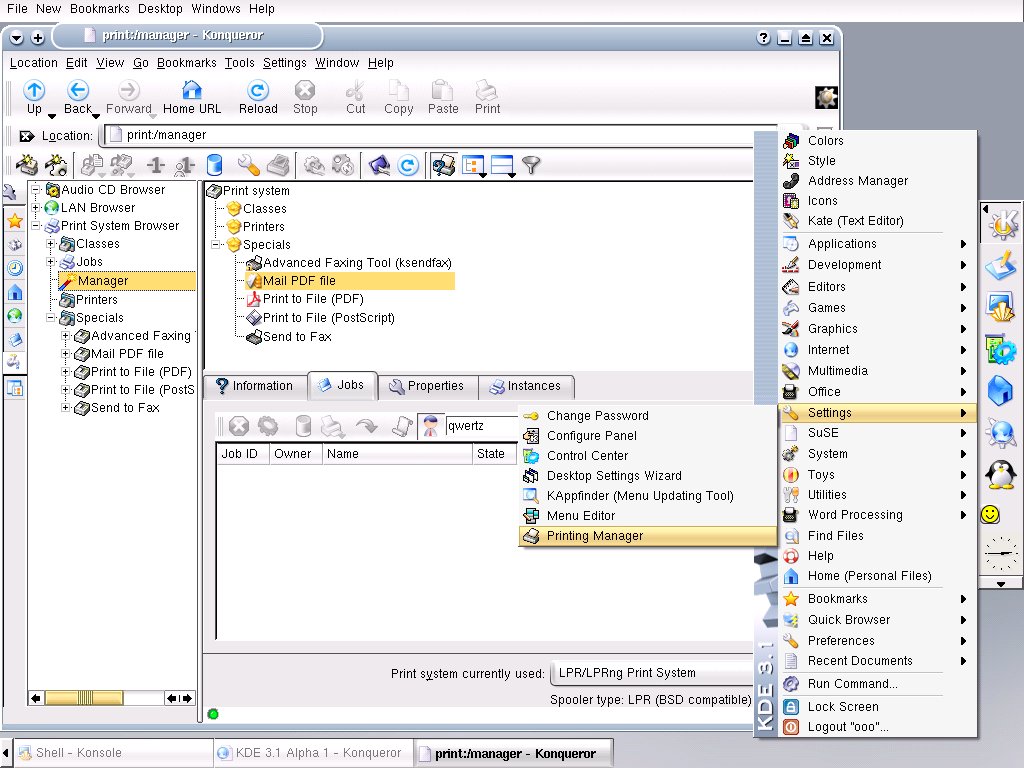
Task: Click the clock history icon in sidebar strip
Action: click(14, 268)
